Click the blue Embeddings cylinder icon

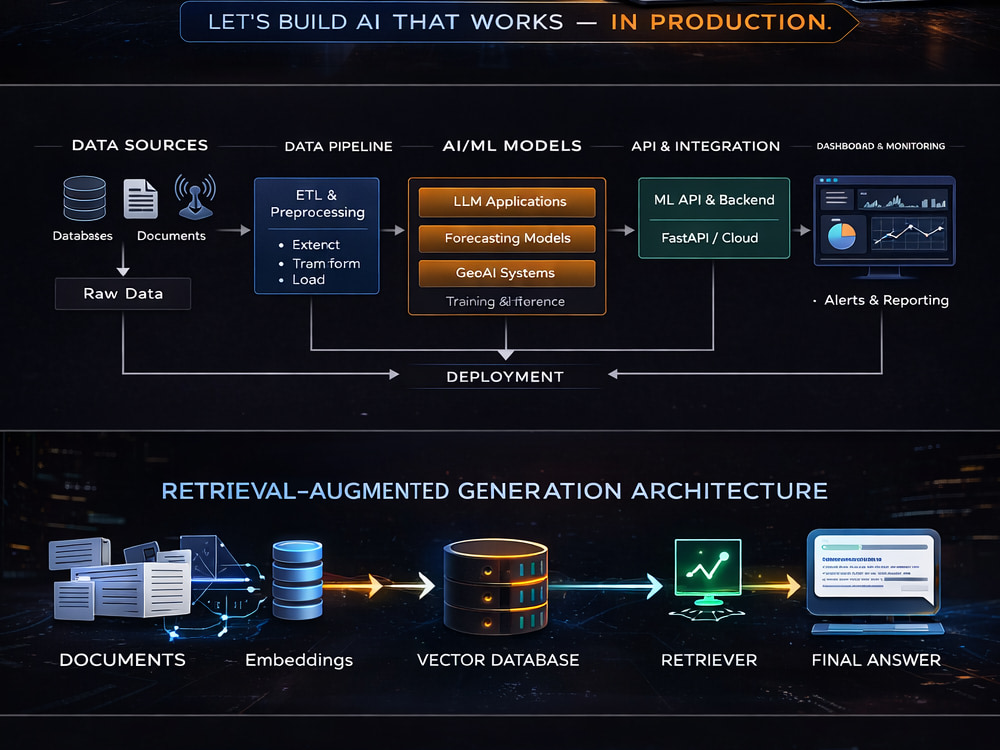coord(297,580)
